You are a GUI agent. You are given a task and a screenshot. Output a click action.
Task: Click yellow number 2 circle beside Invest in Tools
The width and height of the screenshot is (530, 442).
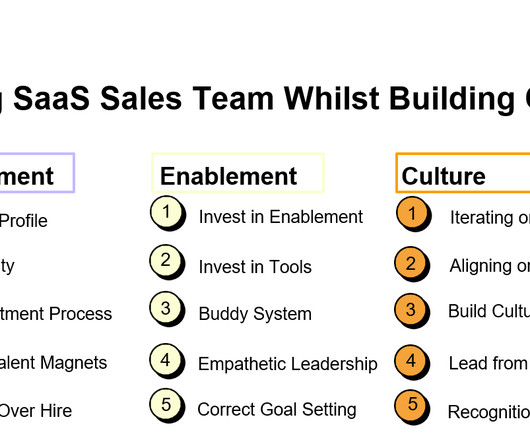point(167,262)
